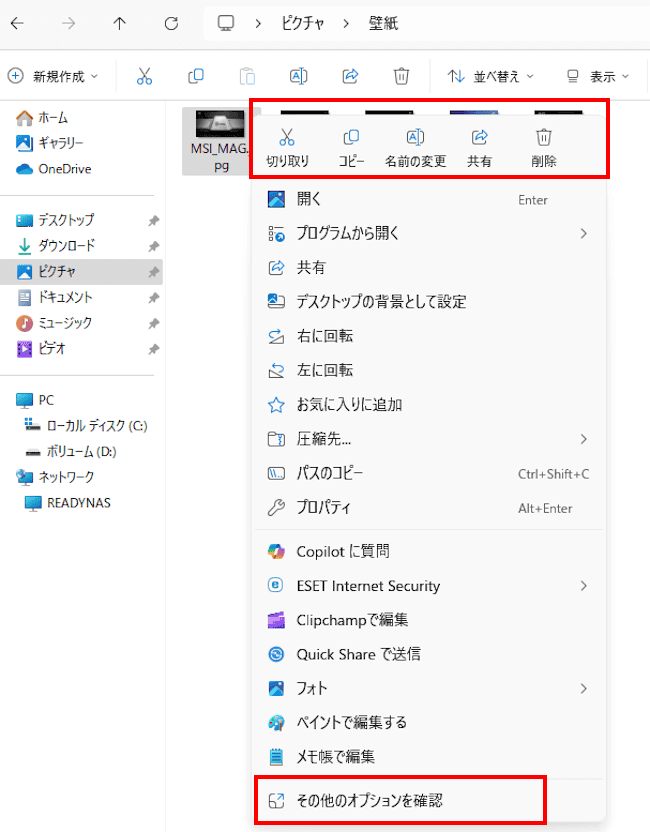Viewport: 650px width, 832px height.
Task: Expand the プログラムから開く submenu
Action: click(x=583, y=233)
